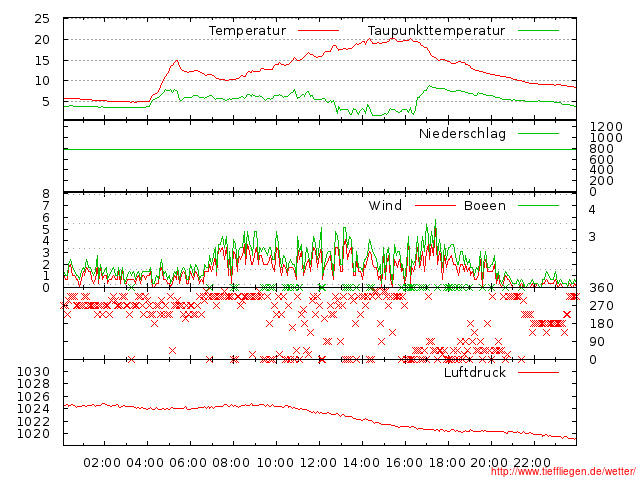The image size is (640, 480).
Task: Click the 02:00 time axis label
Action: click(102, 463)
